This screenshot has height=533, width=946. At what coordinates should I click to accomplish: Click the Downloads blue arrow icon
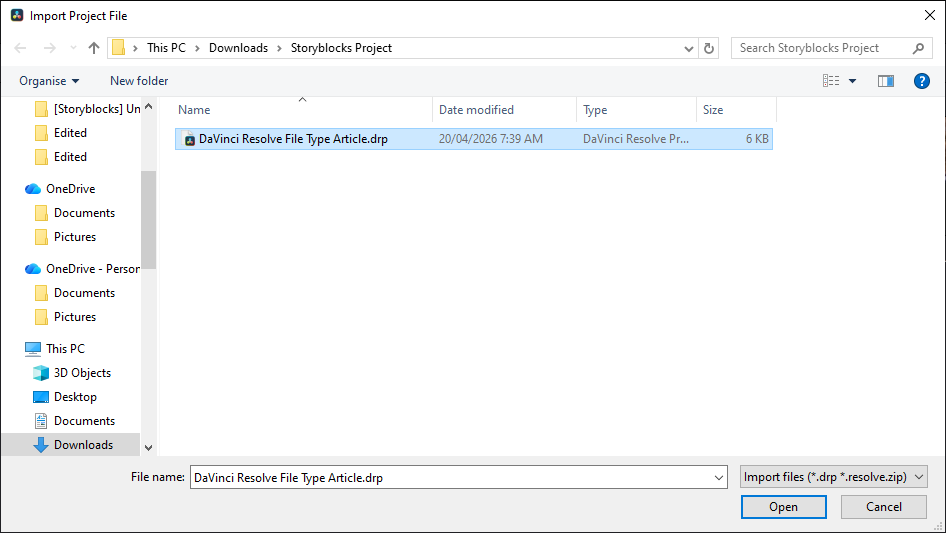pyautogui.click(x=41, y=445)
